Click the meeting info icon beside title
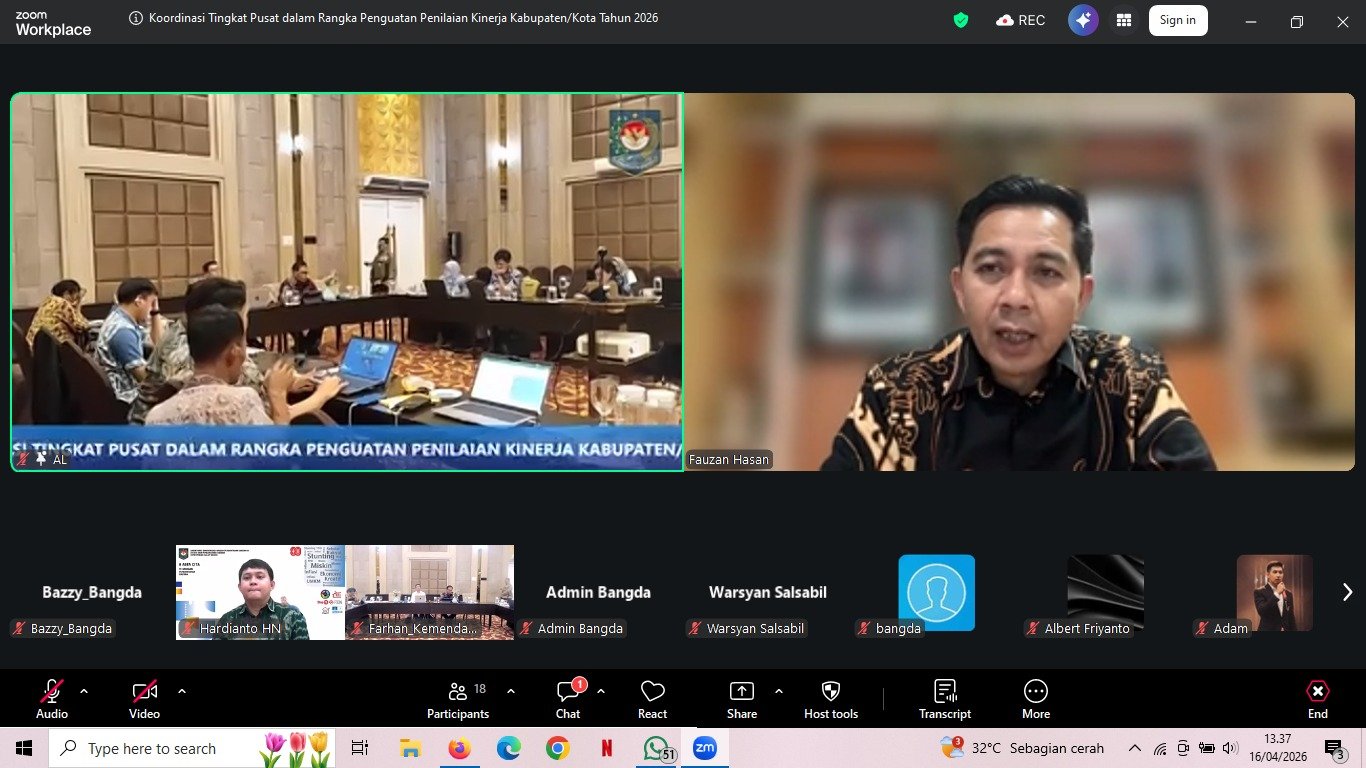 [136, 18]
